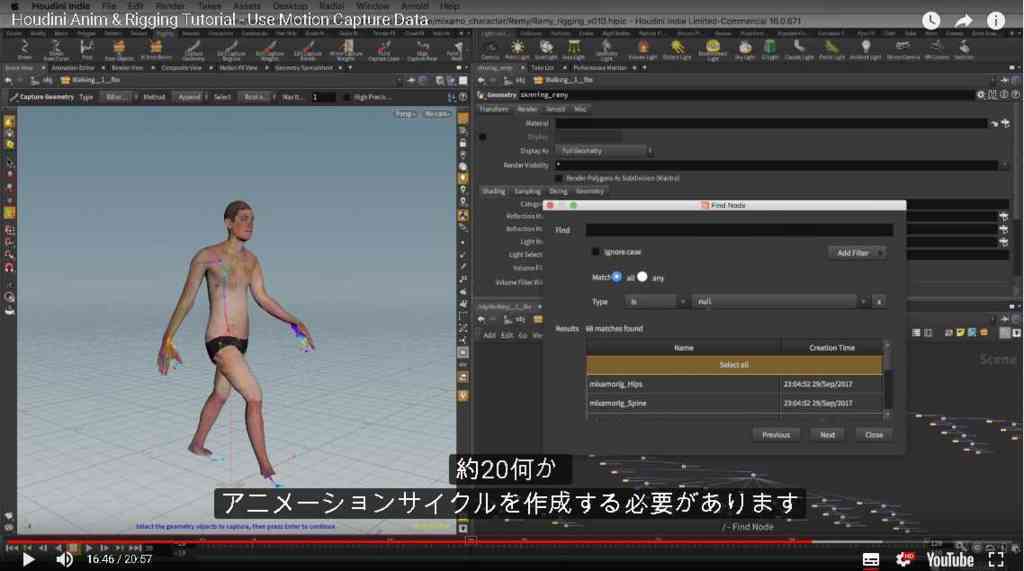Open the File menu
The width and height of the screenshot is (1024, 571).
coord(109,6)
